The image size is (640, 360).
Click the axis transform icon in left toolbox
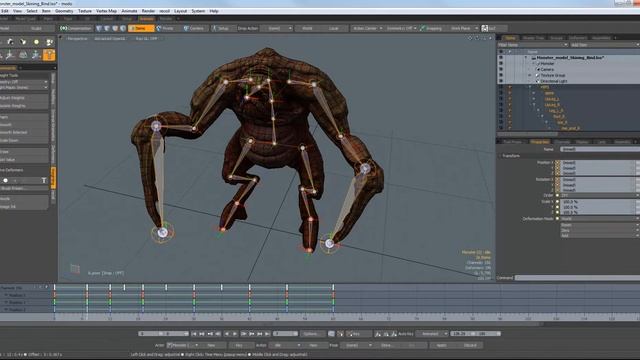(10, 55)
